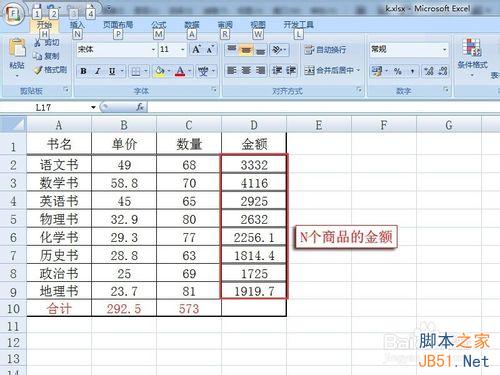Image resolution: width=500 pixels, height=375 pixels.
Task: Click the comma style icon
Action: (x=412, y=71)
